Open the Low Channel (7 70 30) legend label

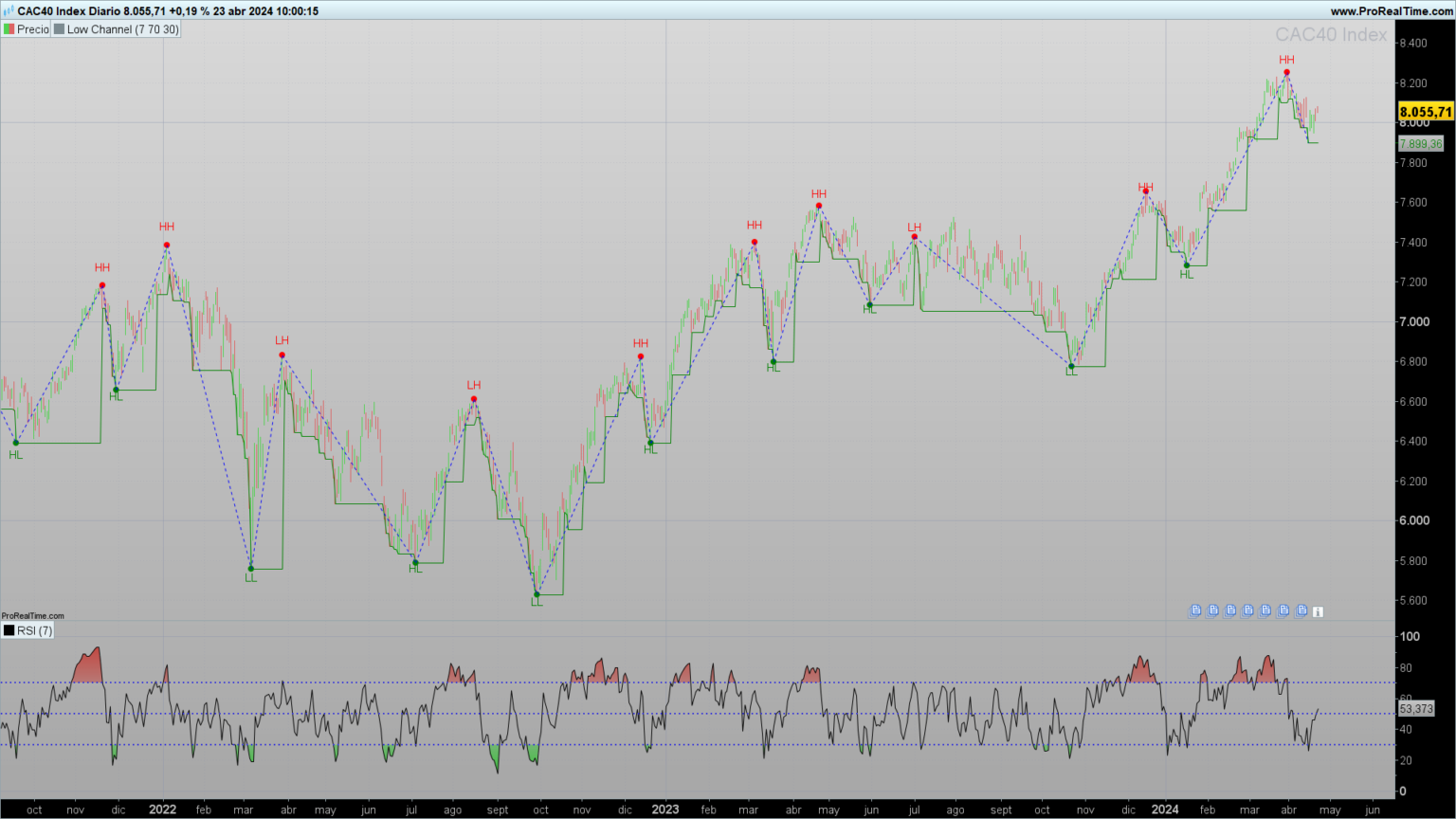(122, 29)
